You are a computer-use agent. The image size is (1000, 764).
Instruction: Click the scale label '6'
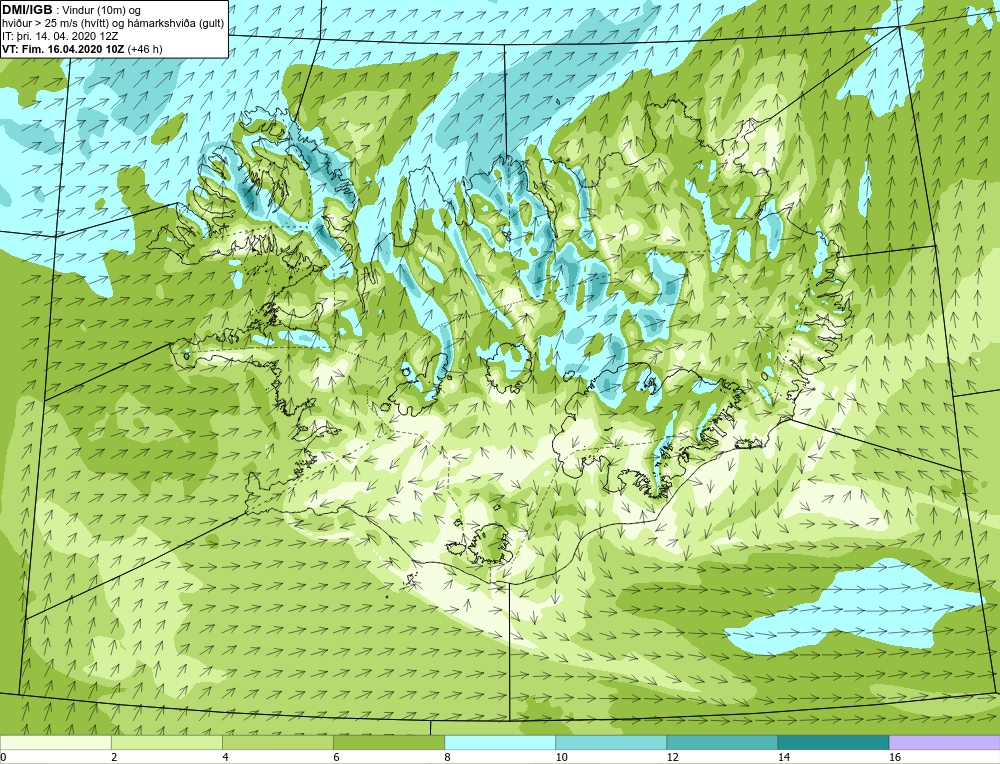(x=336, y=757)
